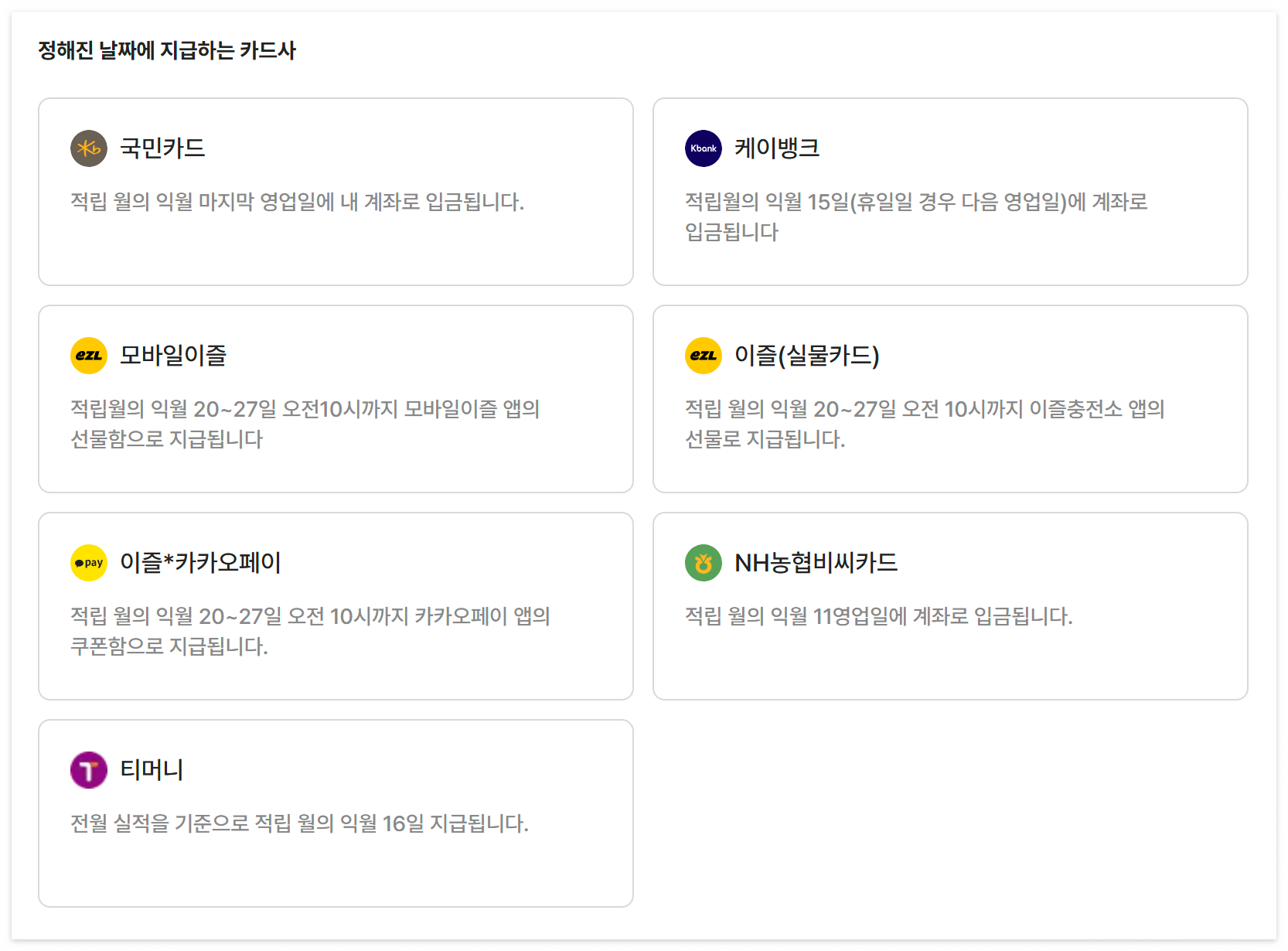The width and height of the screenshot is (1288, 951).
Task: Click the Kbank circular badge
Action: [x=703, y=148]
